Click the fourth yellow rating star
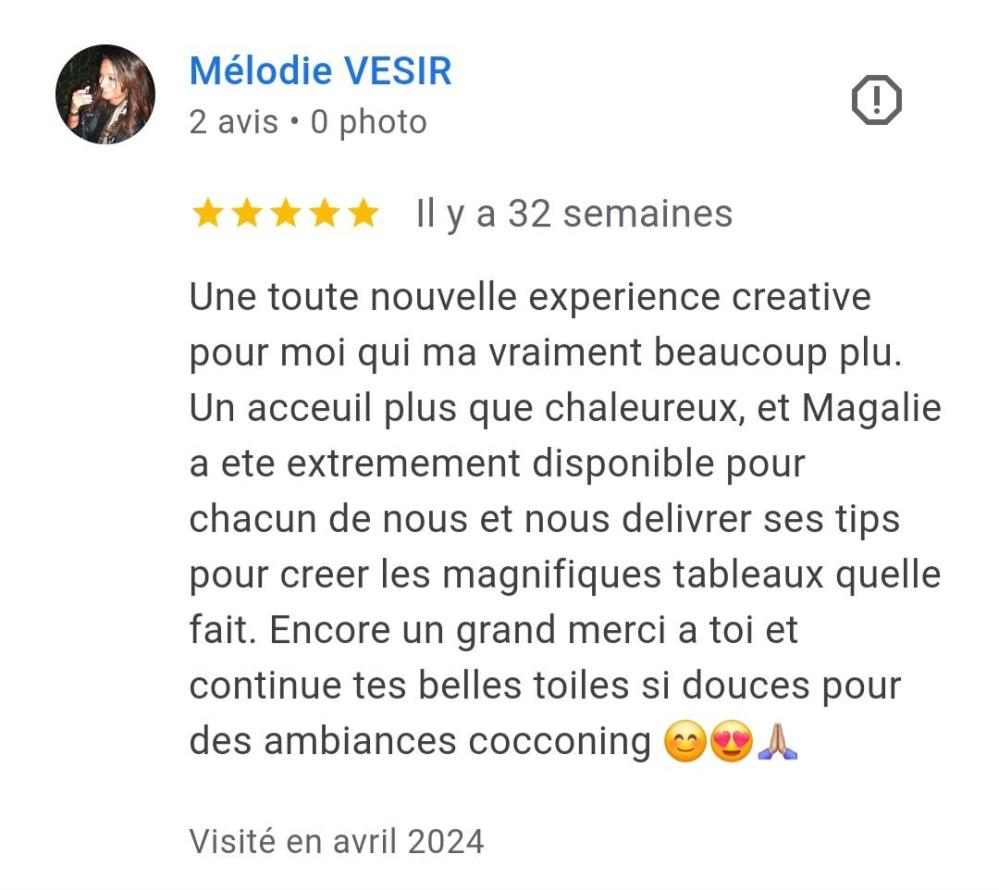 [325, 213]
